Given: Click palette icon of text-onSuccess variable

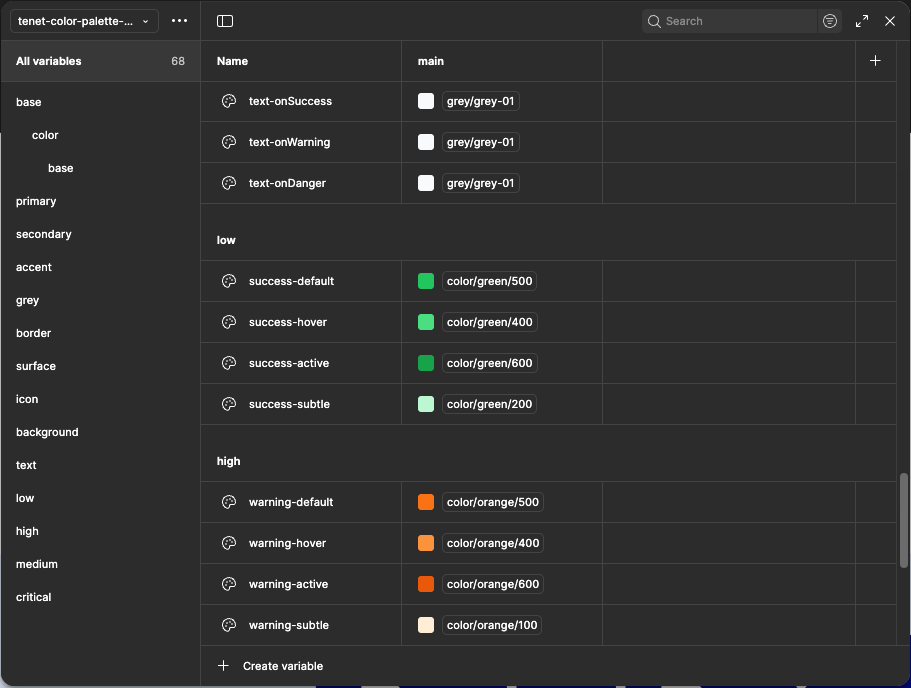Looking at the screenshot, I should pos(229,101).
